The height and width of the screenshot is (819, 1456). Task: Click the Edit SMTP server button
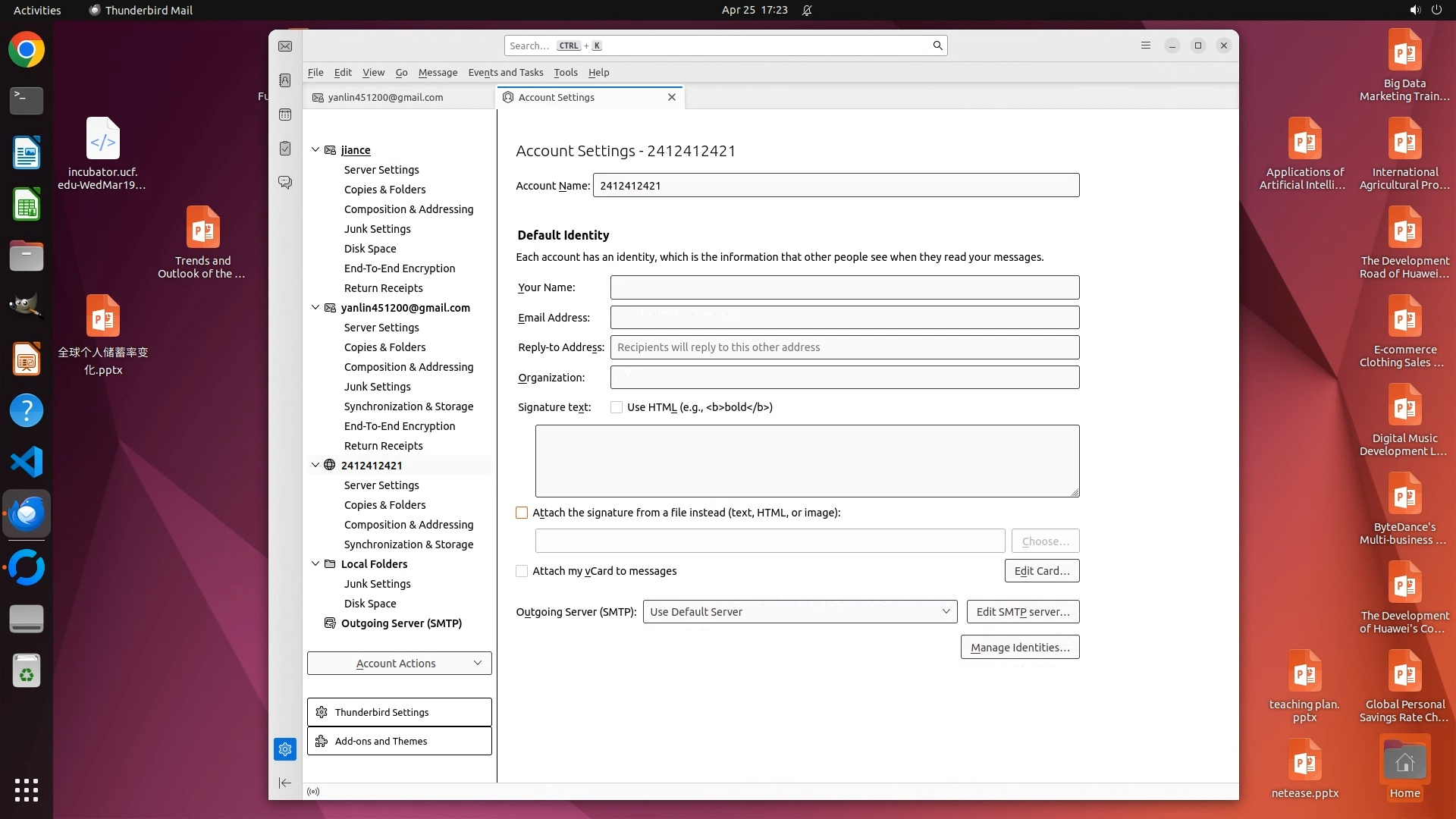click(1022, 612)
